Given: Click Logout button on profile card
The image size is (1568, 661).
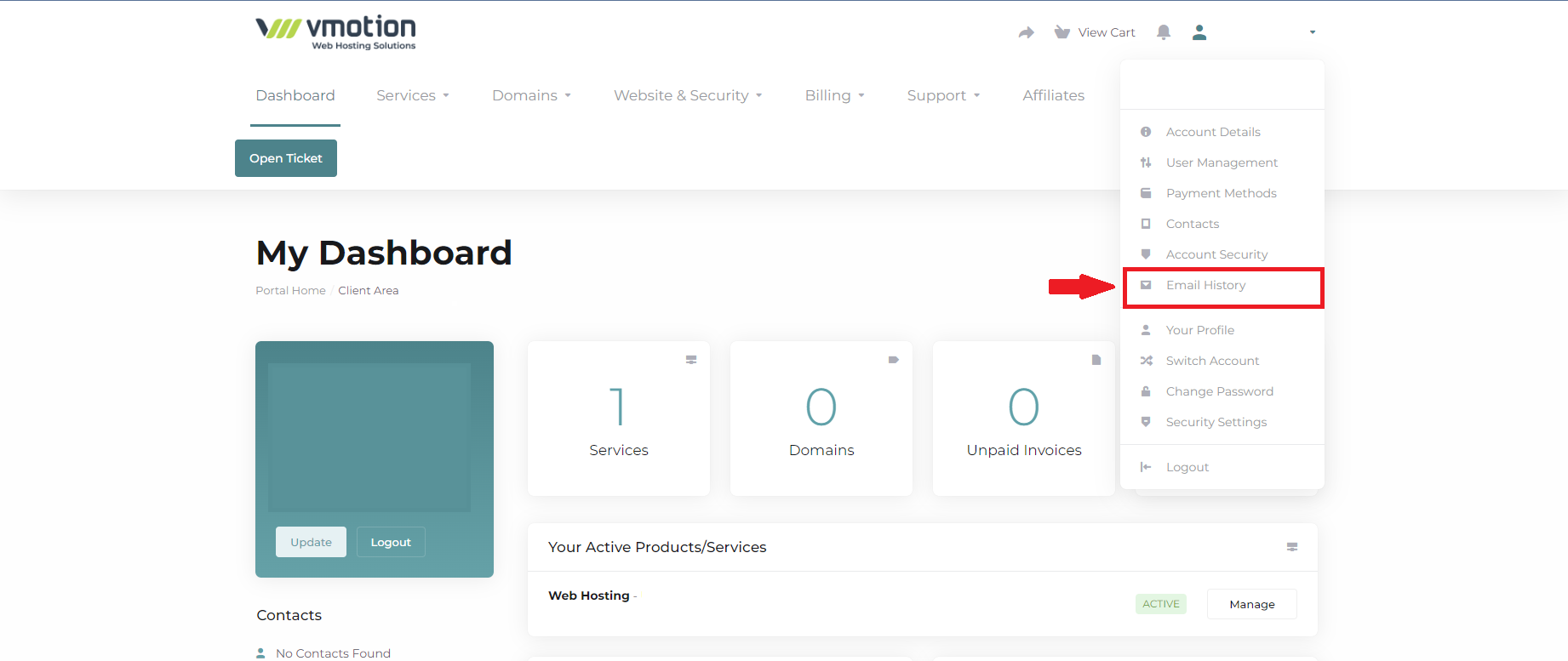Looking at the screenshot, I should [x=391, y=542].
